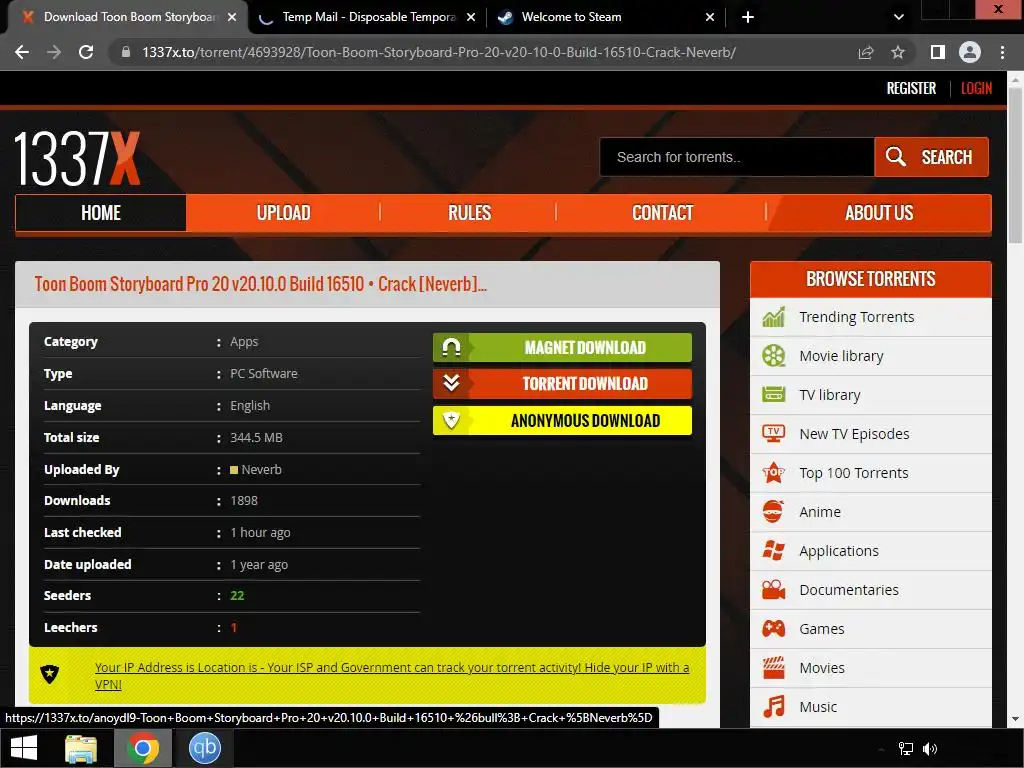Click the Applications windows-flag icon

[x=774, y=551]
